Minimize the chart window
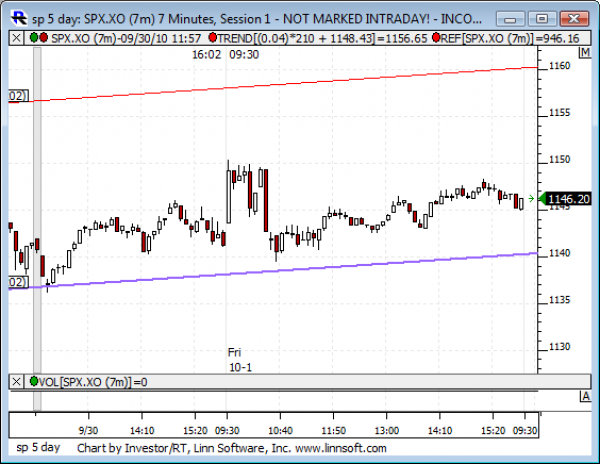Image resolution: width=600 pixels, height=464 pixels. coord(510,18)
